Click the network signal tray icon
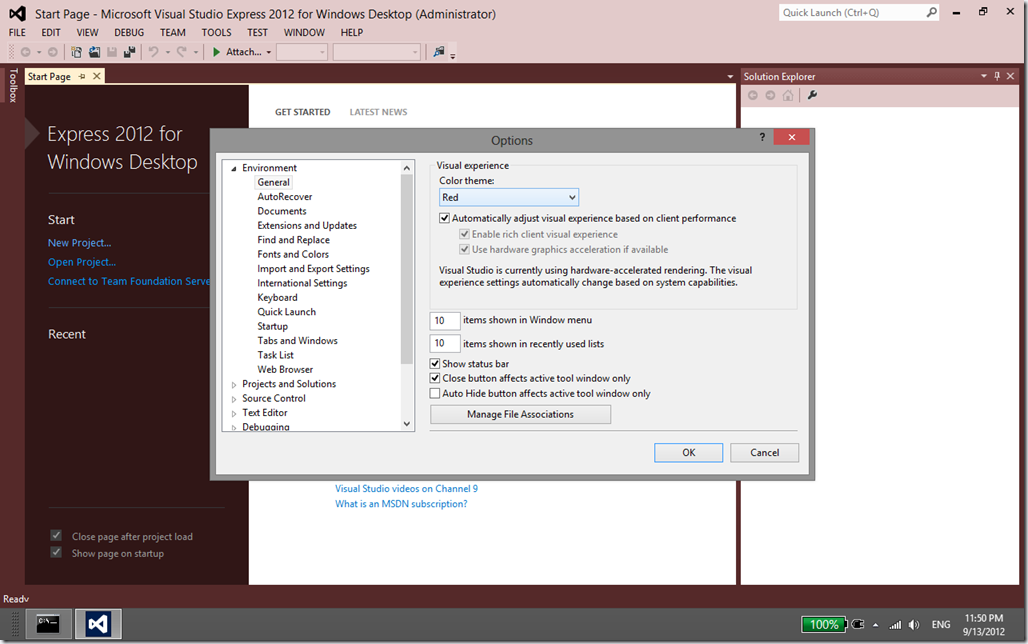Viewport: 1028px width, 644px height. 895,625
